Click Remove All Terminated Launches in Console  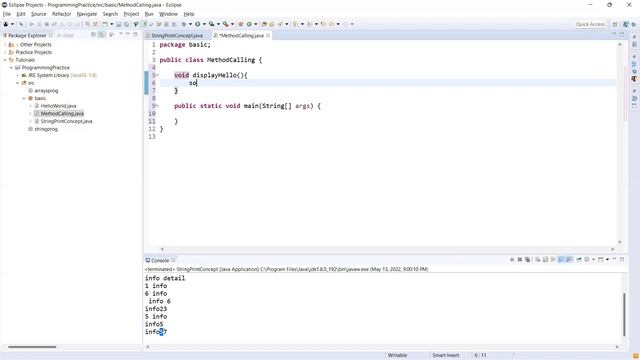pyautogui.click(x=527, y=259)
